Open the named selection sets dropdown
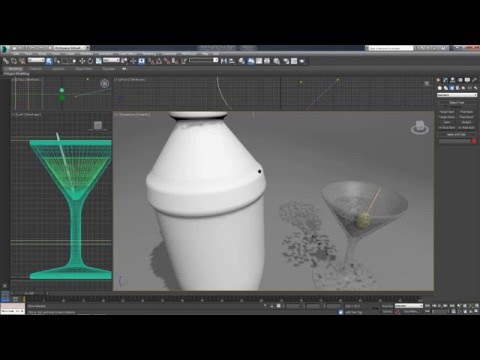The width and height of the screenshot is (480, 360). [204, 60]
